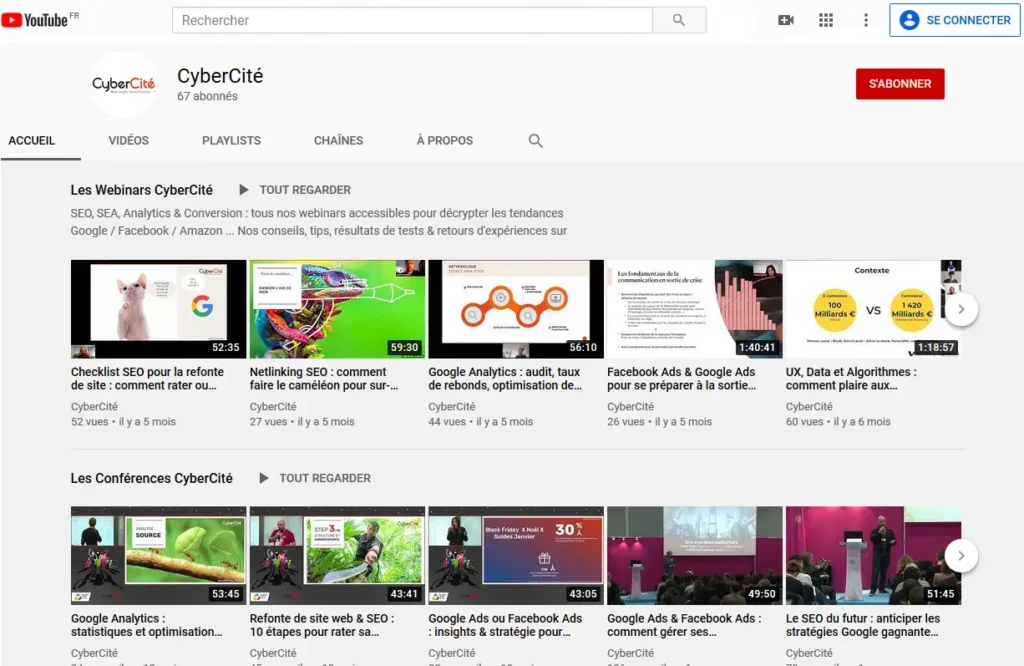The image size is (1024, 666).
Task: Expand webinars row with next arrow
Action: (x=961, y=309)
